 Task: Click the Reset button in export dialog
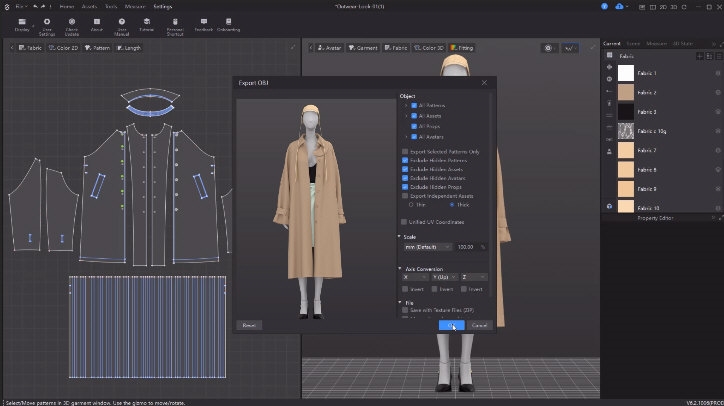tap(249, 325)
